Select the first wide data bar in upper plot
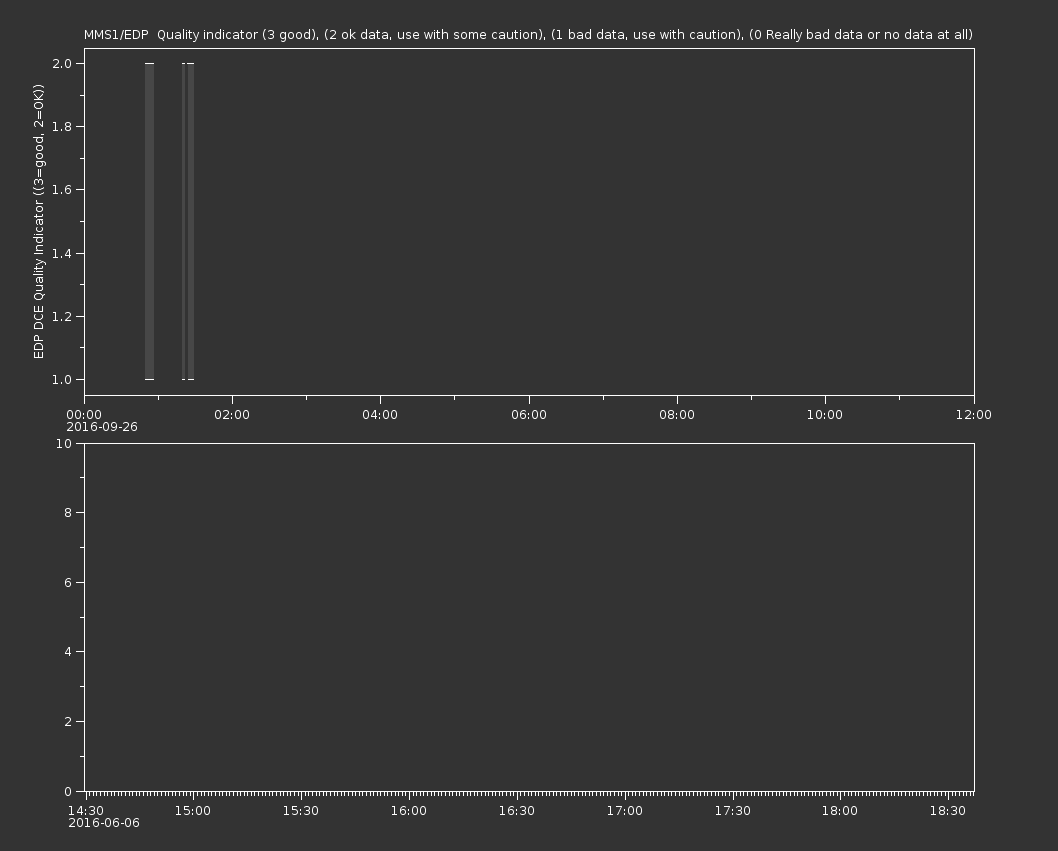 pyautogui.click(x=149, y=221)
